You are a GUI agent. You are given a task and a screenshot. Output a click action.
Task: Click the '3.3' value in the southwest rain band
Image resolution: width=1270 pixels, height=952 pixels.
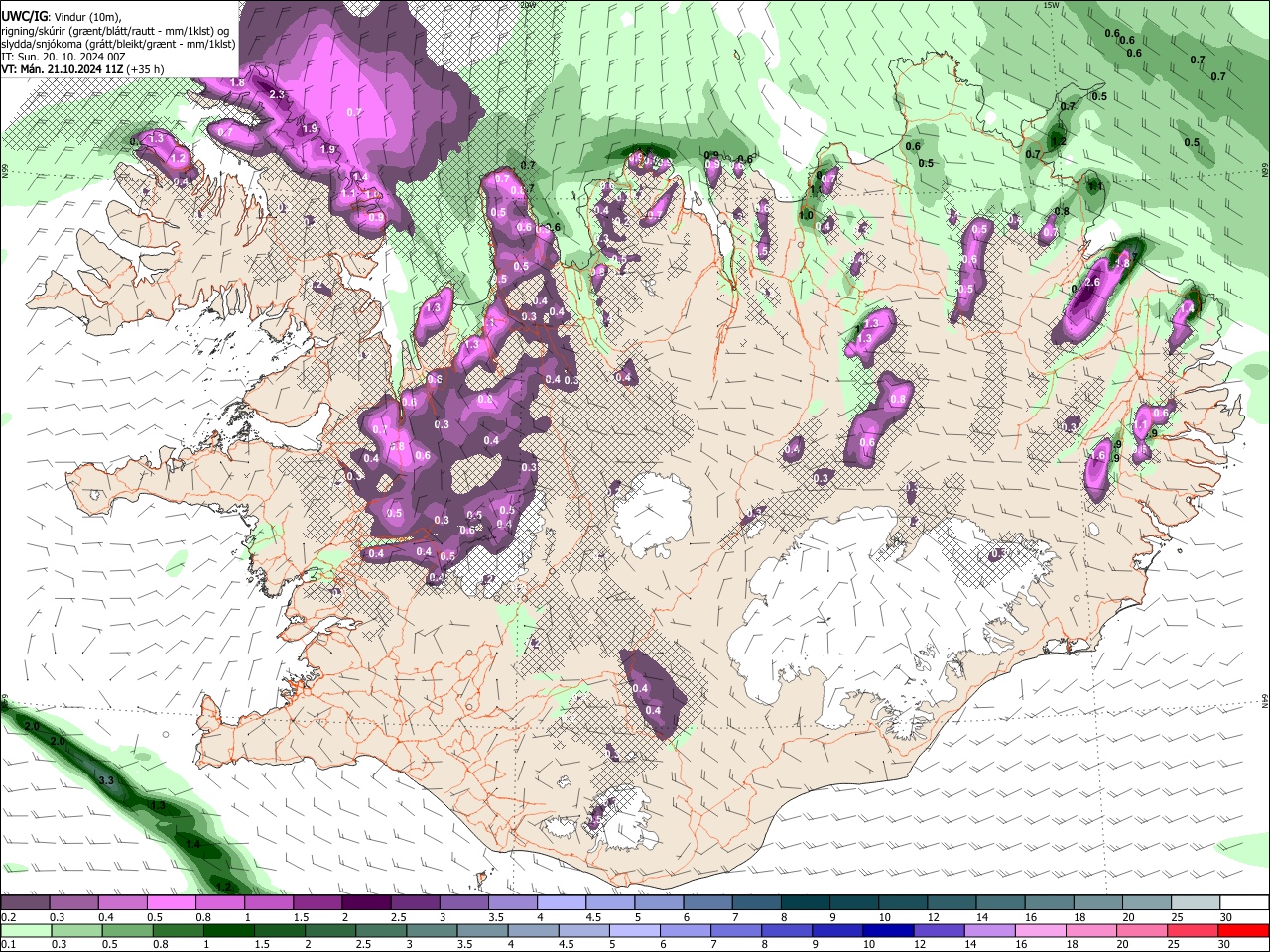[107, 781]
